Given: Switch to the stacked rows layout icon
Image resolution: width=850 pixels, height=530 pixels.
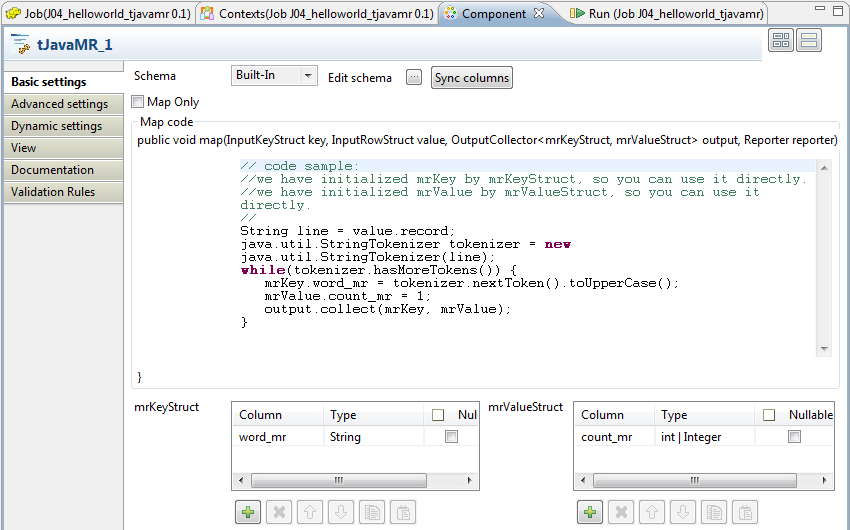Looking at the screenshot, I should pyautogui.click(x=809, y=40).
